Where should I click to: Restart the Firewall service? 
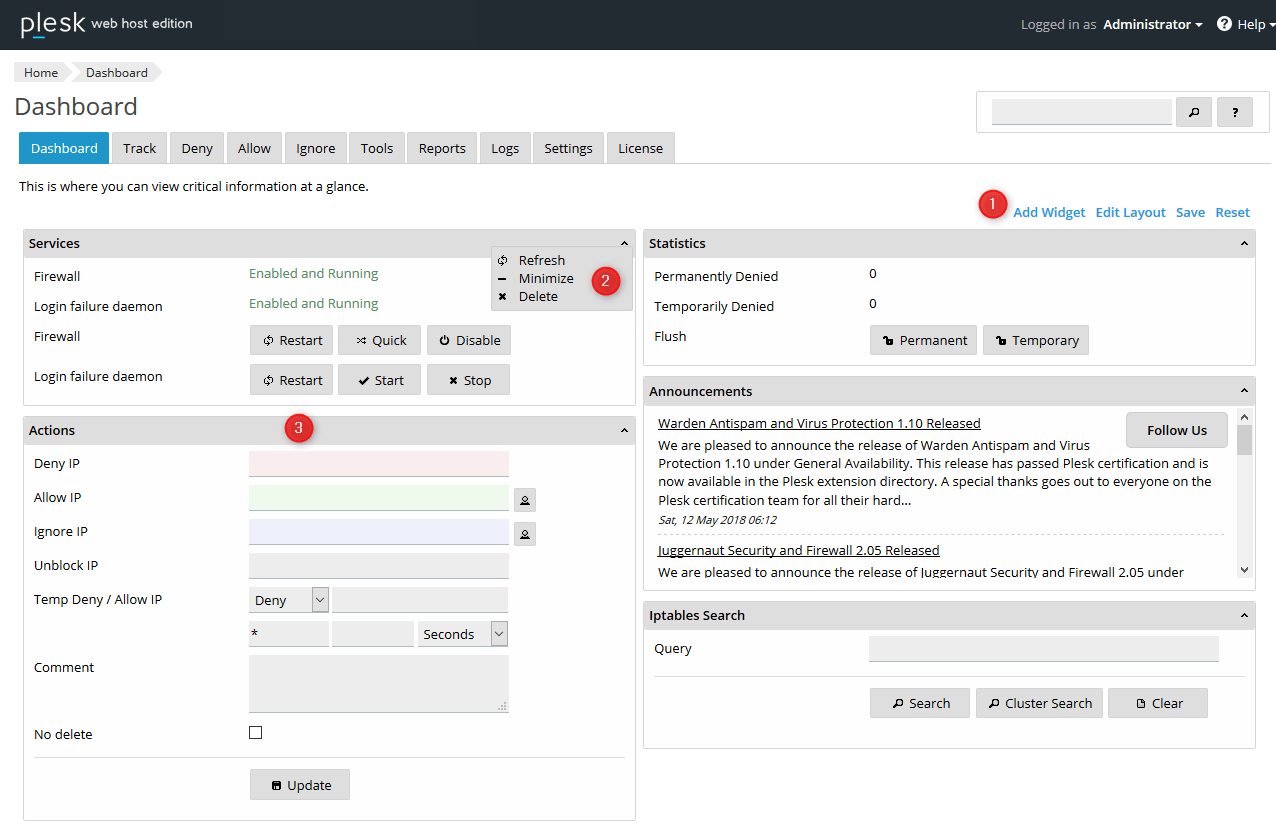pyautogui.click(x=291, y=340)
